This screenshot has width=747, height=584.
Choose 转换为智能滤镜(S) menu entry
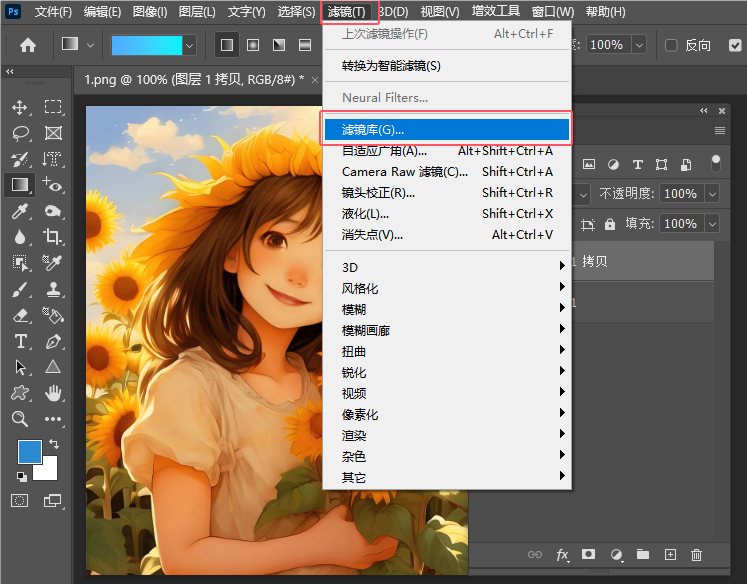pyautogui.click(x=447, y=66)
